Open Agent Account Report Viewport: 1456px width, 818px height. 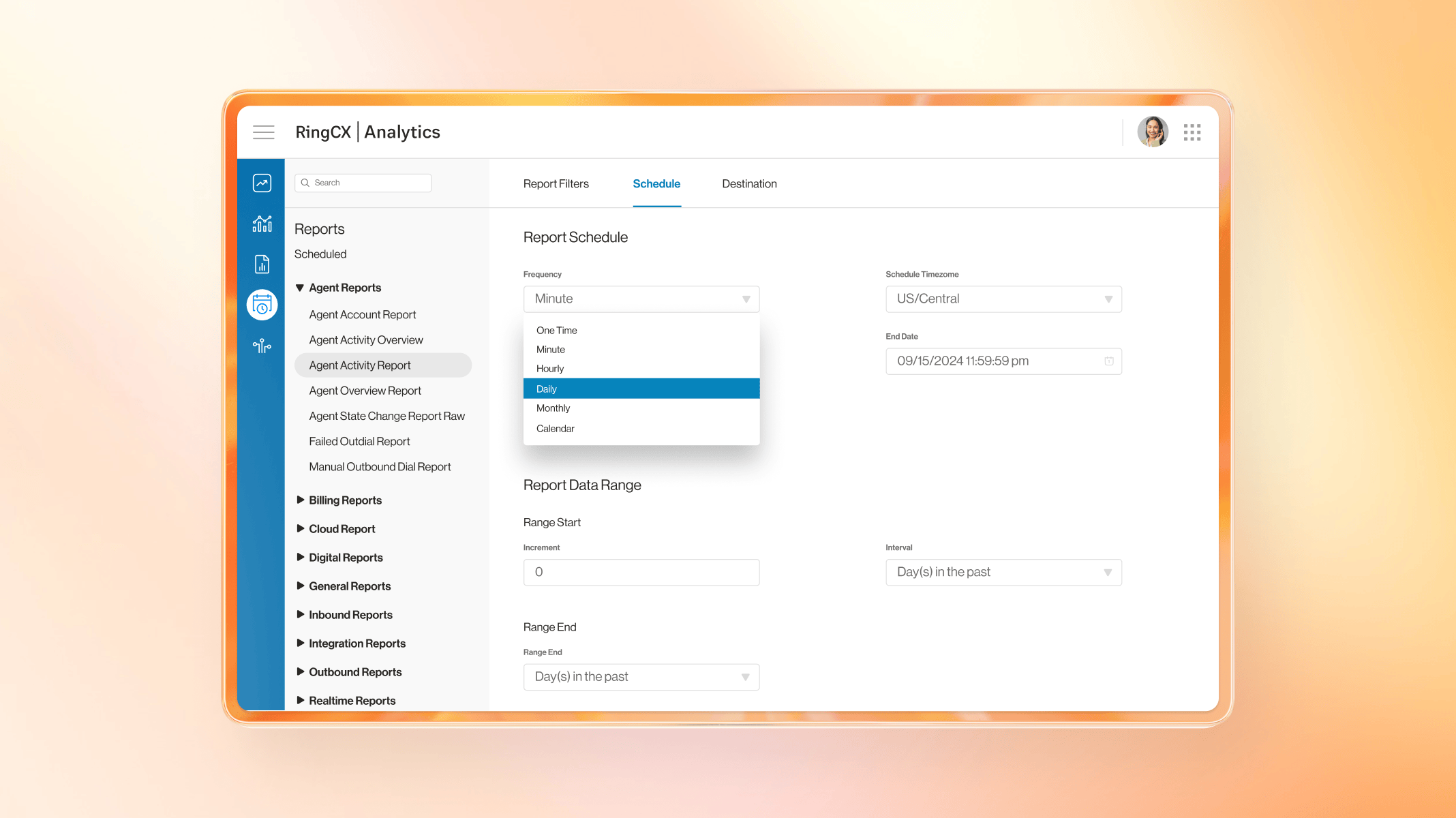pos(362,315)
